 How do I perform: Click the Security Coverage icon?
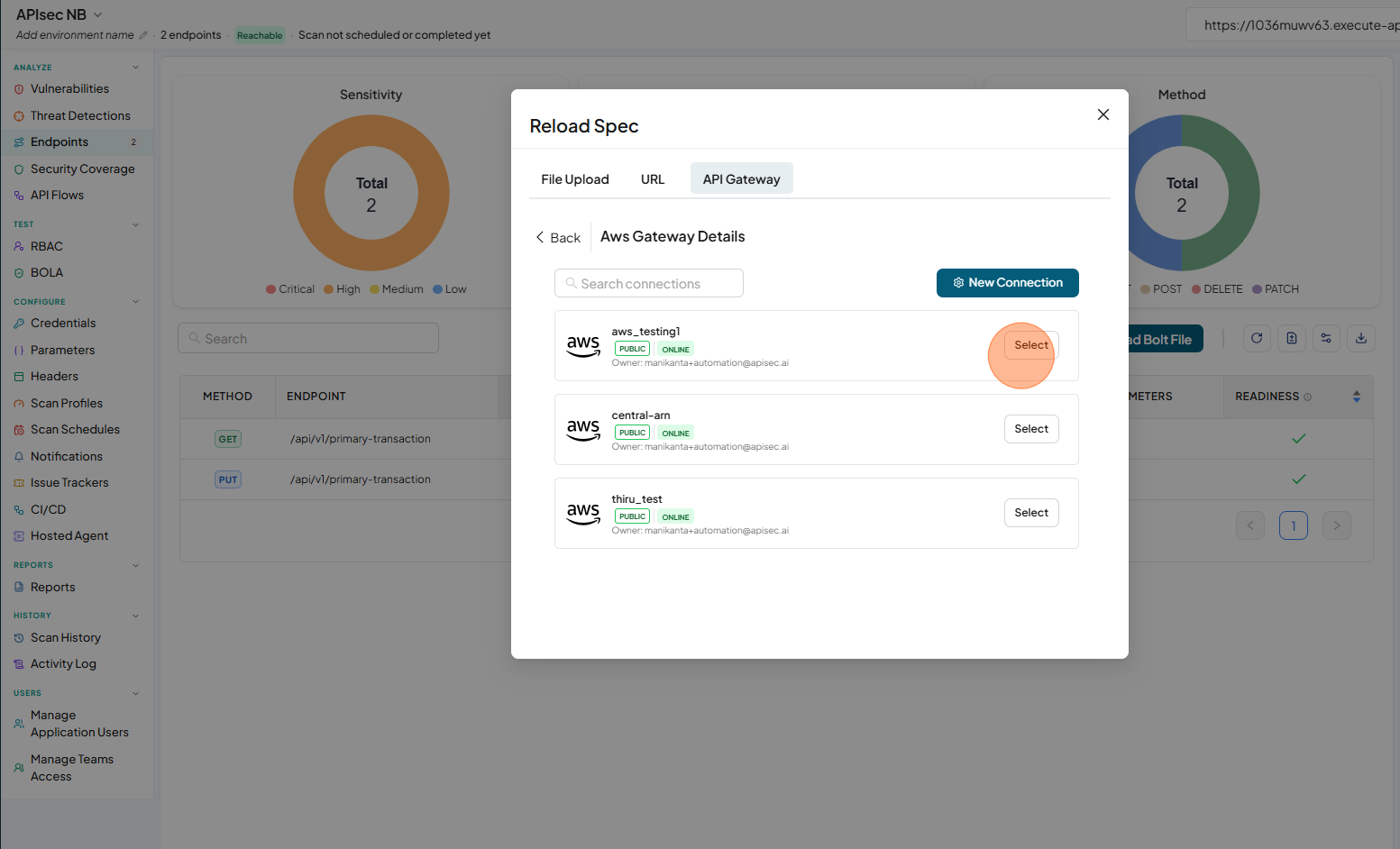19,169
